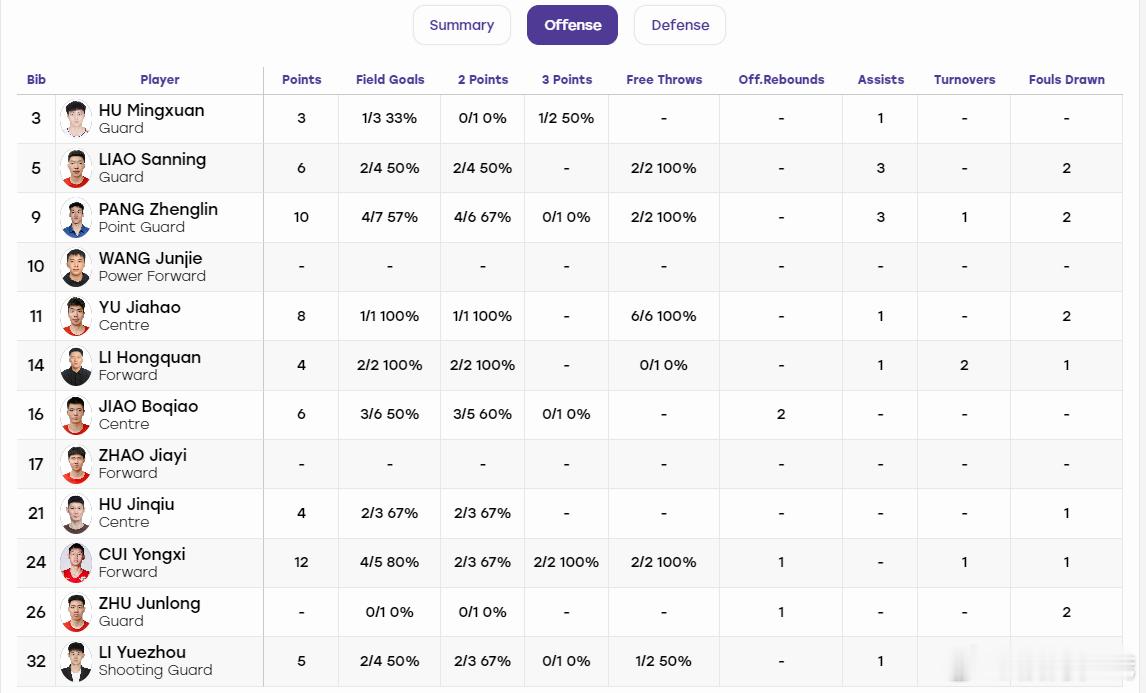Select YU Jiahao's avatar image
1146x693 pixels.
[76, 316]
